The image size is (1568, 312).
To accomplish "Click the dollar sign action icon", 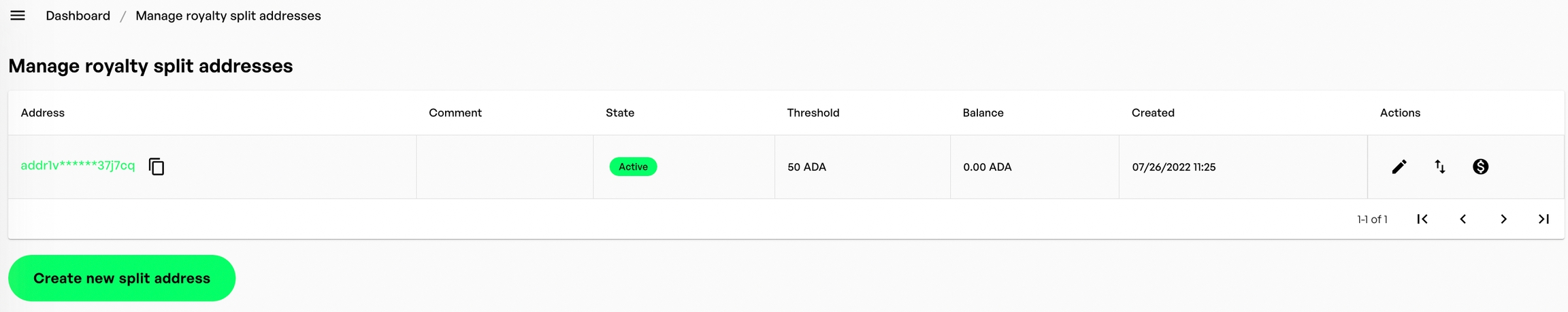I will point(1480,167).
